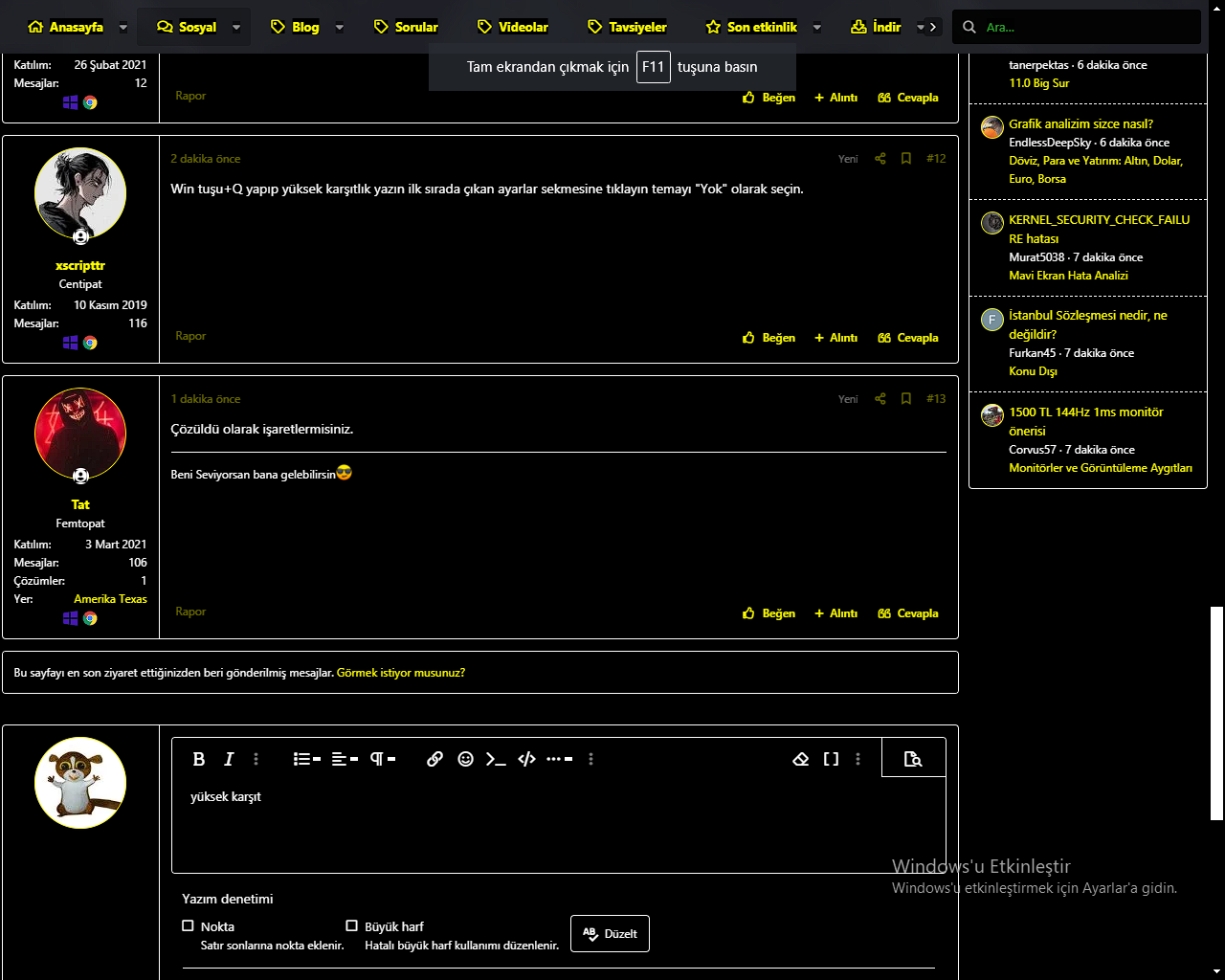Open the Sosyal section

187,27
